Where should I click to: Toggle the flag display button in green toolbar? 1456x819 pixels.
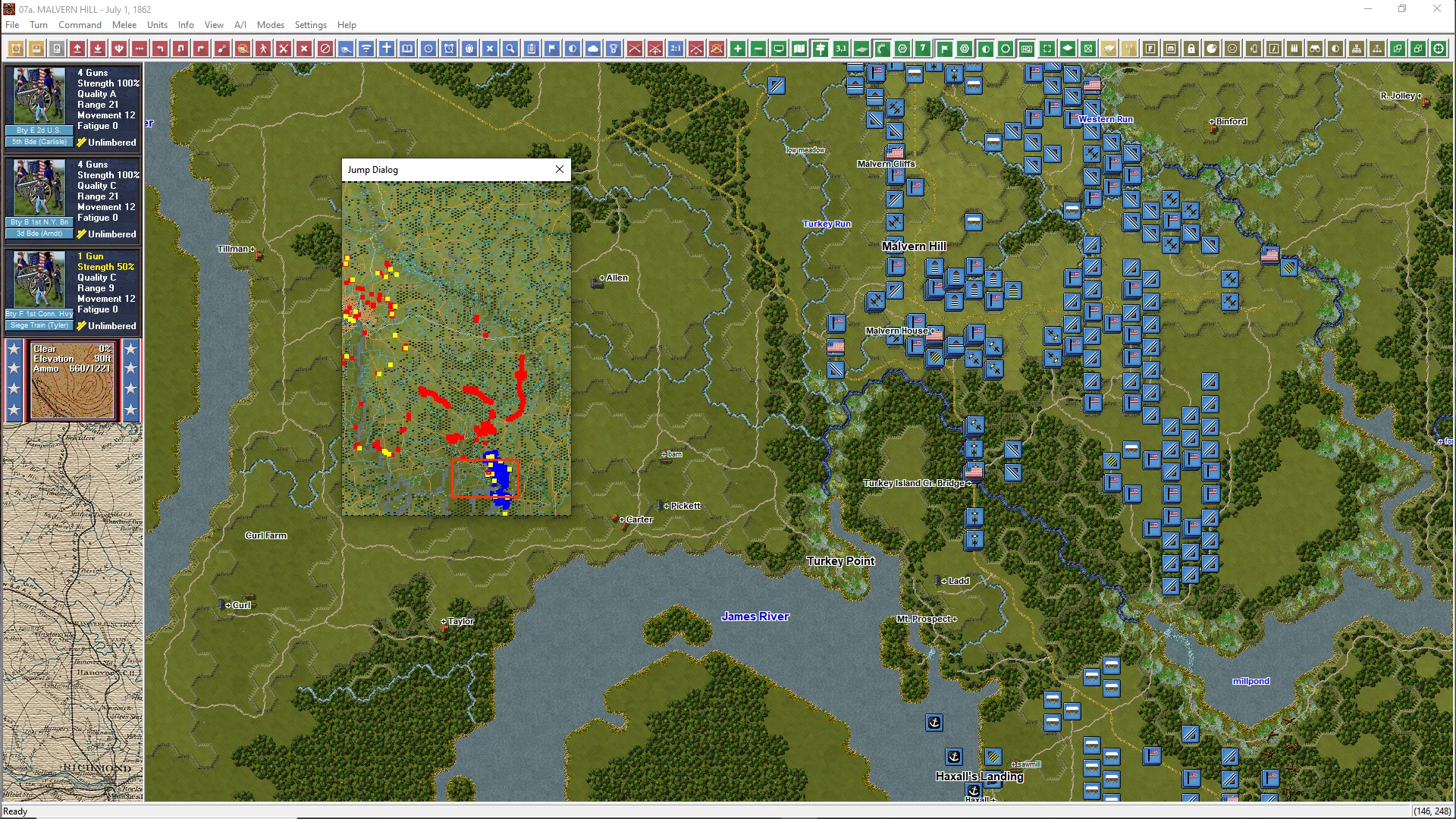click(944, 49)
